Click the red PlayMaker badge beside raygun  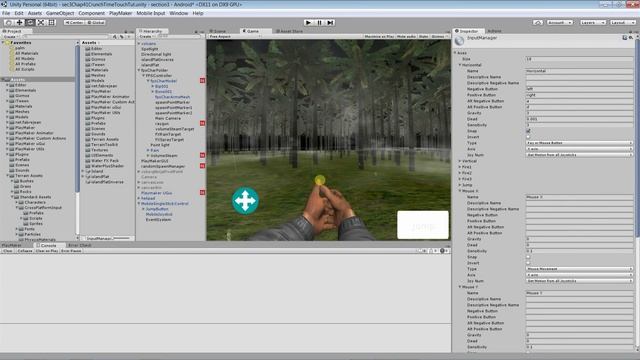(202, 123)
